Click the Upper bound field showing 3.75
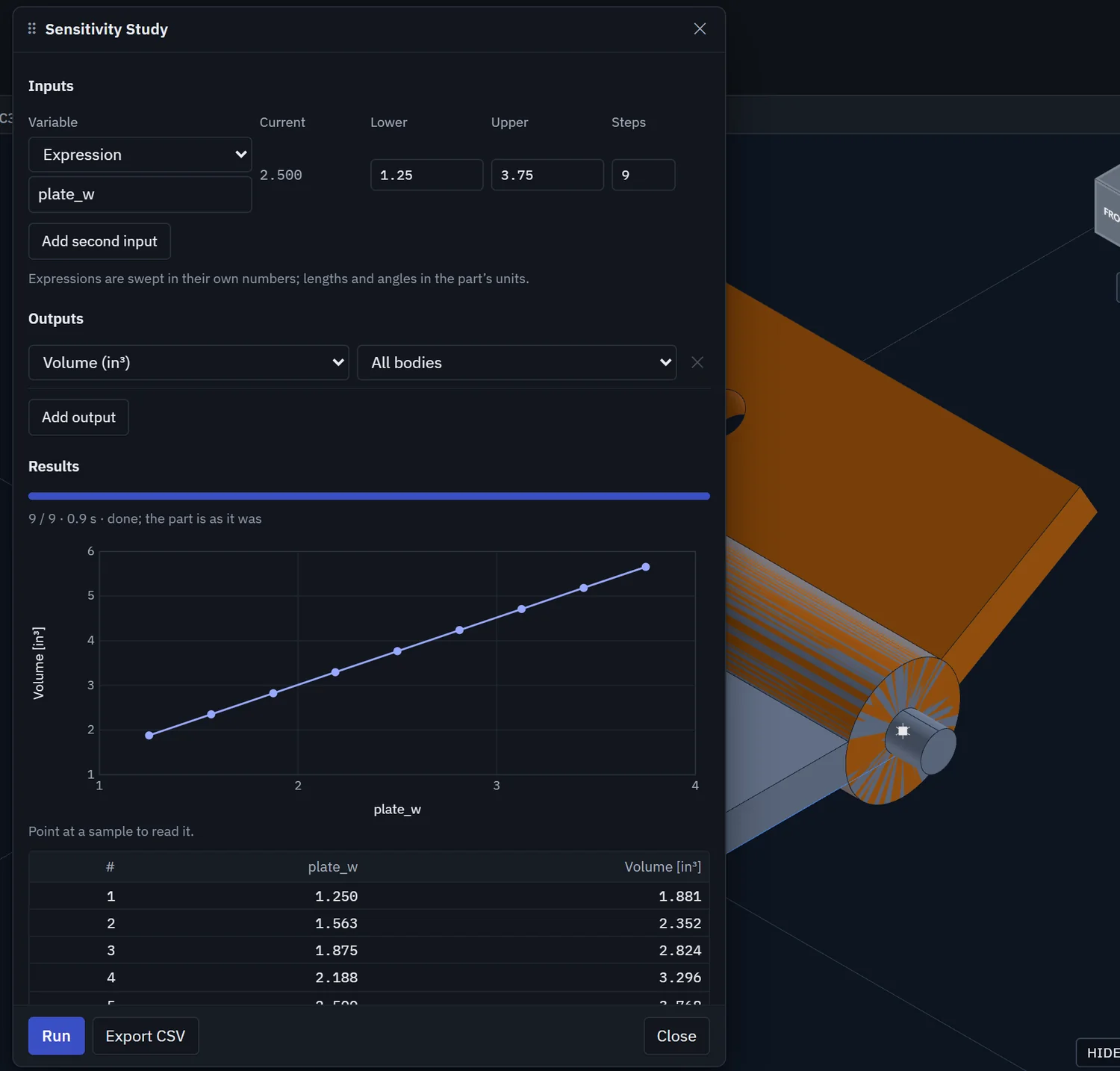 (x=547, y=175)
